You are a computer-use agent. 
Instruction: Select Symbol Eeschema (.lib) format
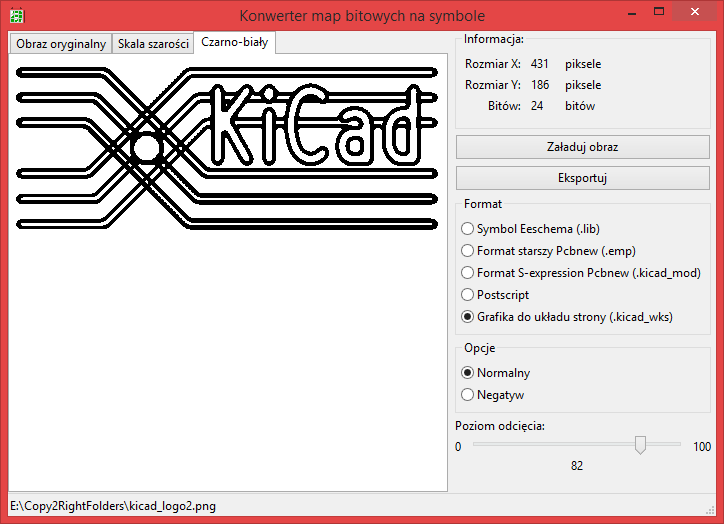point(531,229)
